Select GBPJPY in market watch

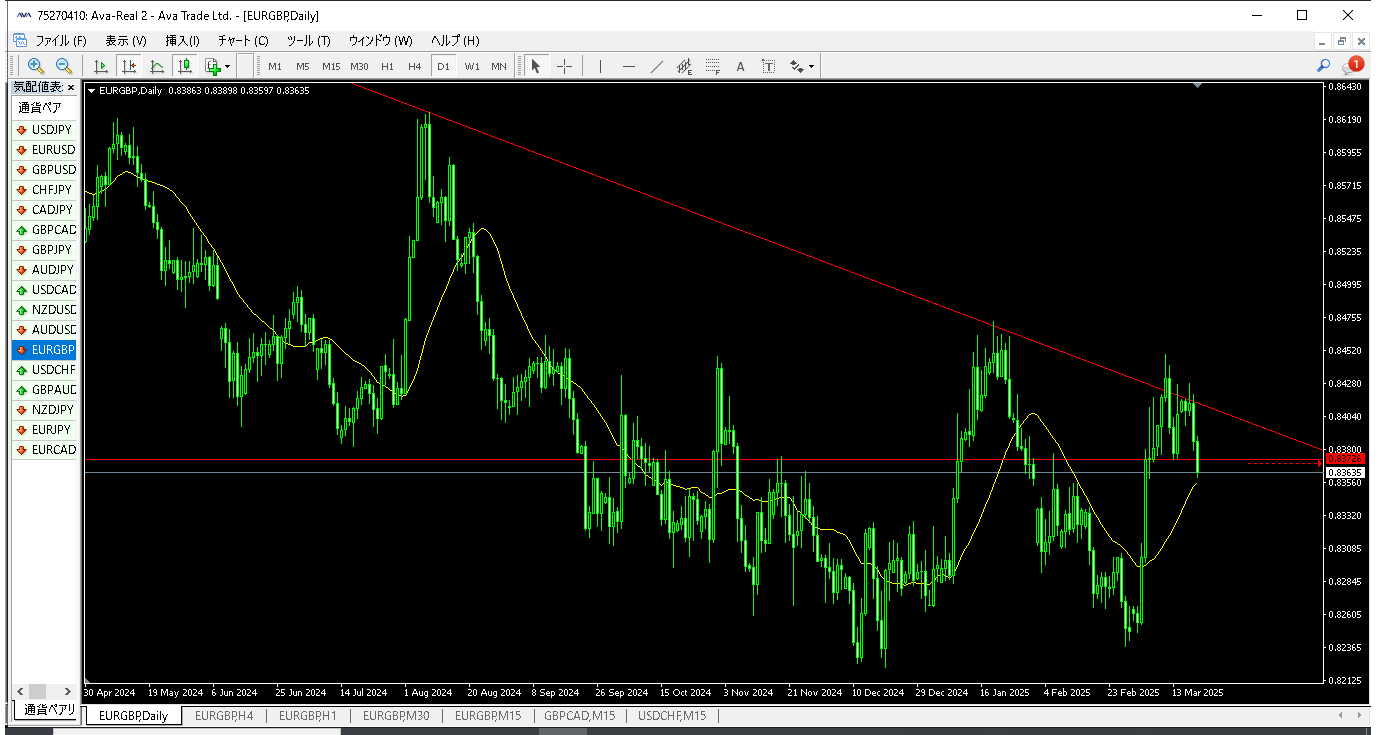44,250
